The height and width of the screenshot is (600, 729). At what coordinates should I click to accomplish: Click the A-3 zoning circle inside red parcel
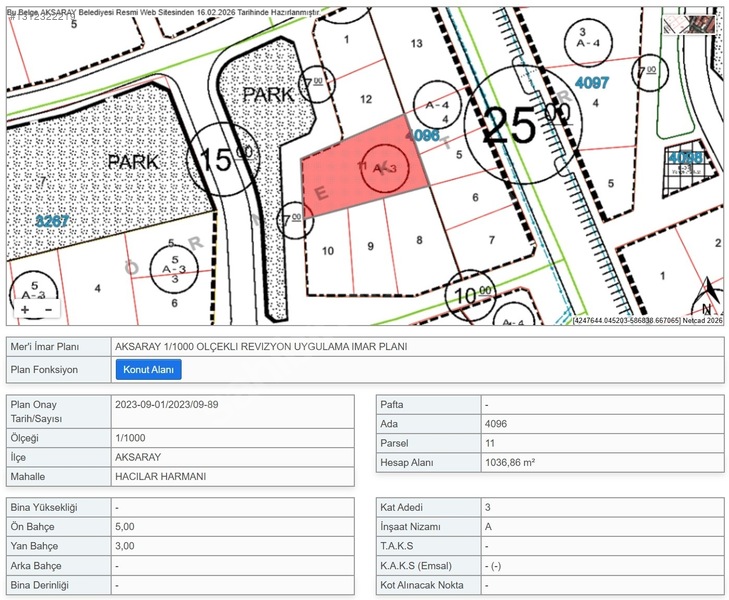click(x=385, y=168)
